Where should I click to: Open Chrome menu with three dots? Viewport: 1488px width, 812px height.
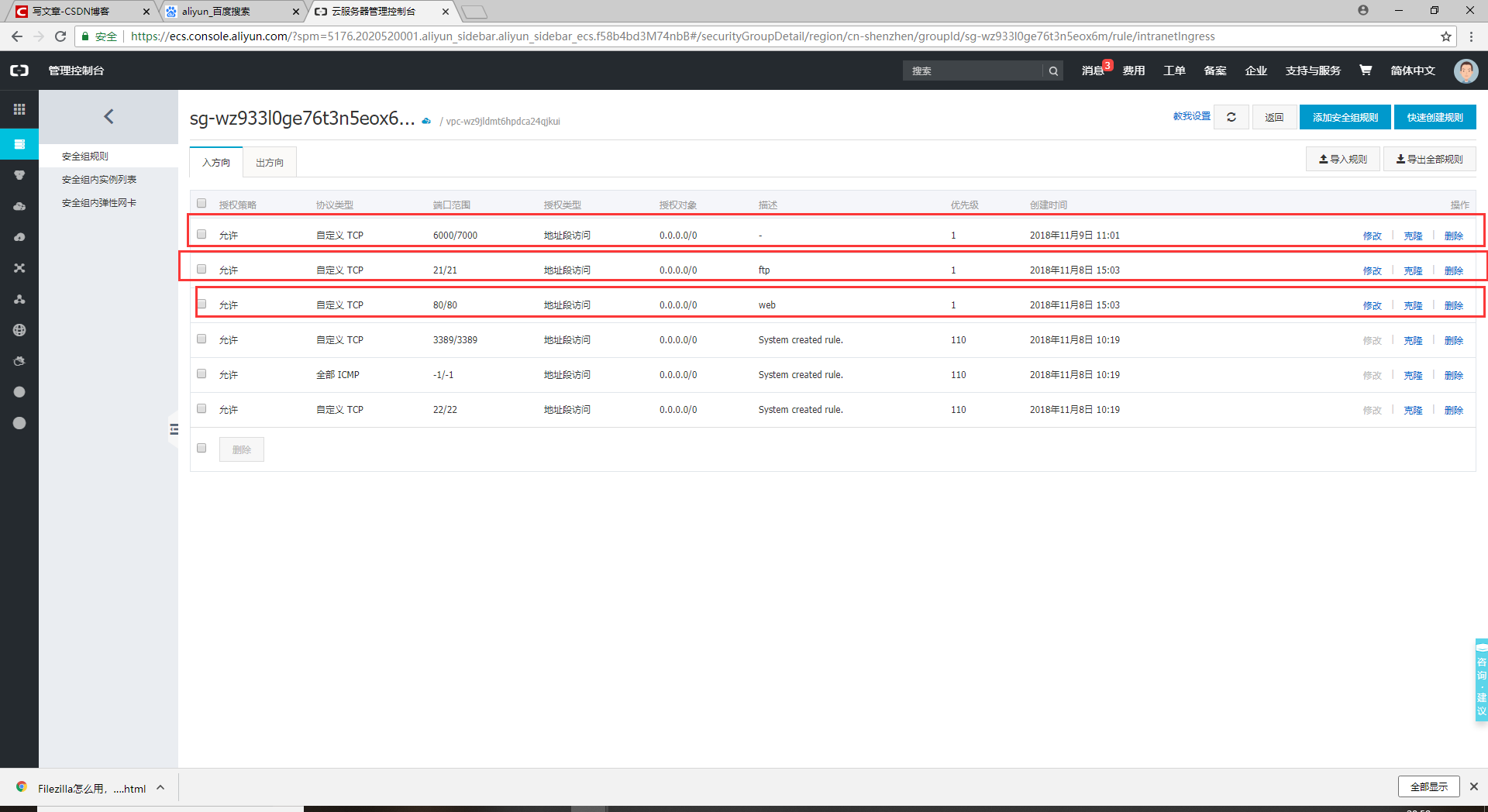1471,36
